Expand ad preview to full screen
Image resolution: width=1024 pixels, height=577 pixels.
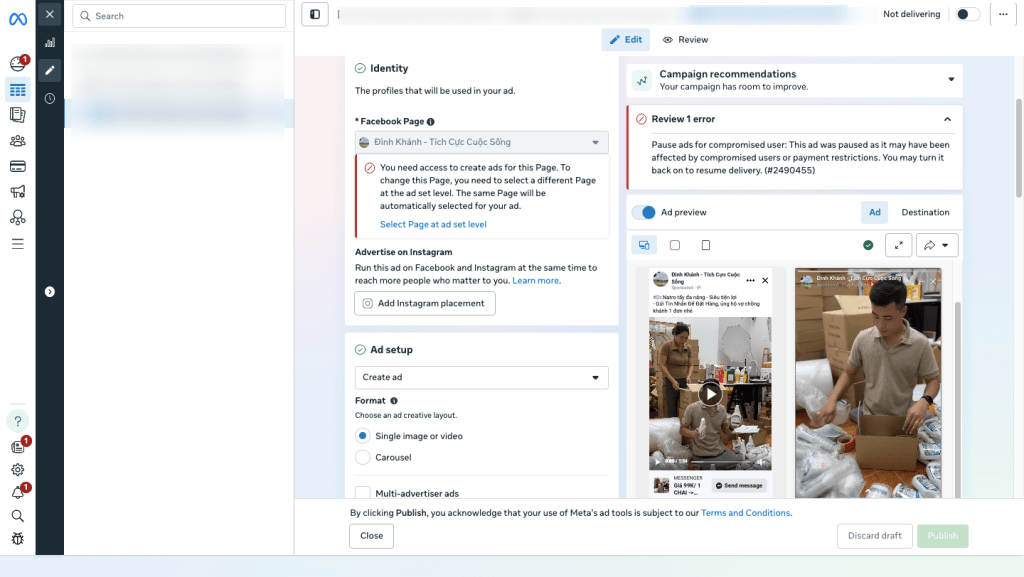click(x=899, y=245)
